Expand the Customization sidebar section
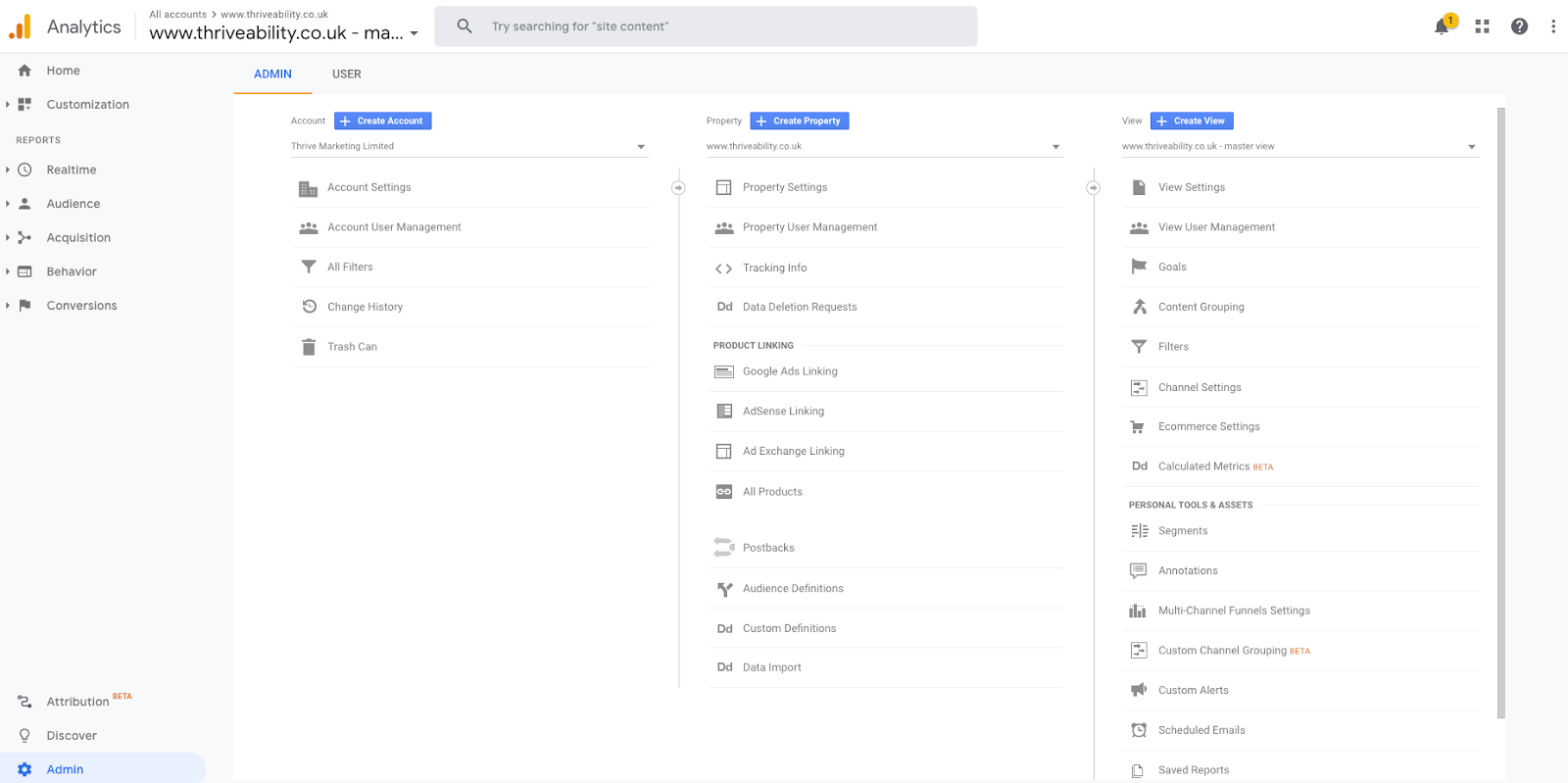Viewport: 1568px width, 783px height. (x=7, y=105)
